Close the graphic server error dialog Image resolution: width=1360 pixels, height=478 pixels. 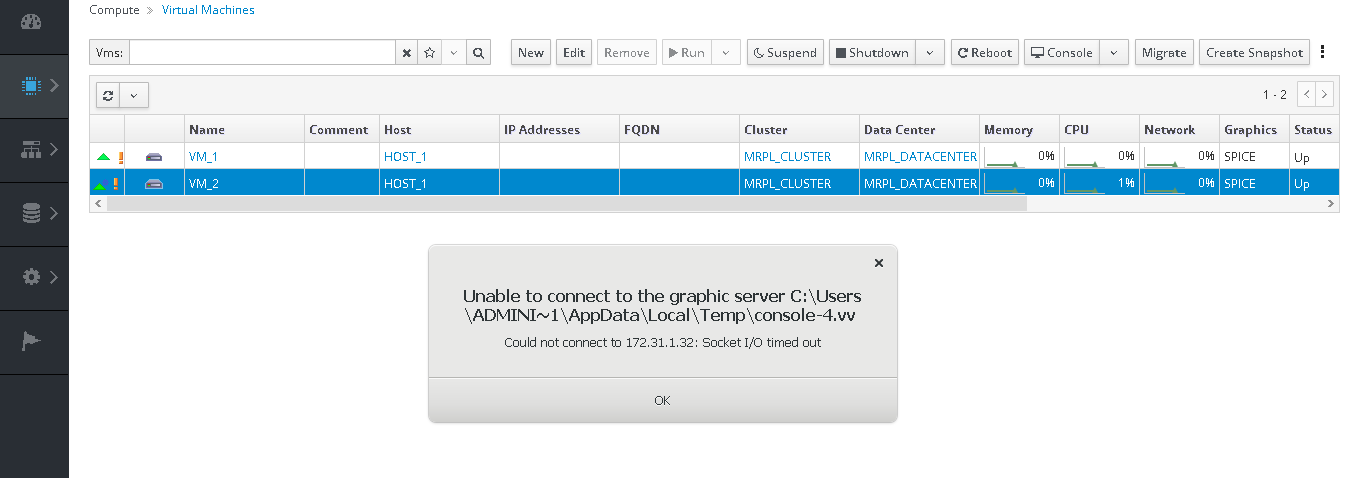[x=878, y=263]
